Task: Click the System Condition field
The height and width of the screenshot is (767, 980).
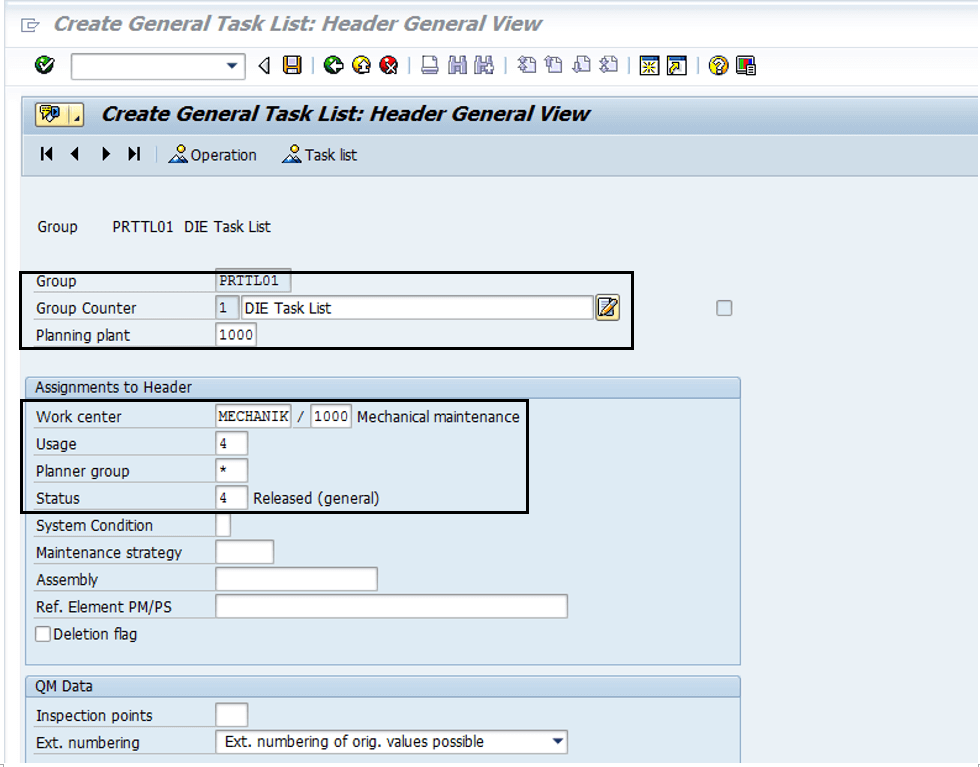Action: [x=223, y=525]
